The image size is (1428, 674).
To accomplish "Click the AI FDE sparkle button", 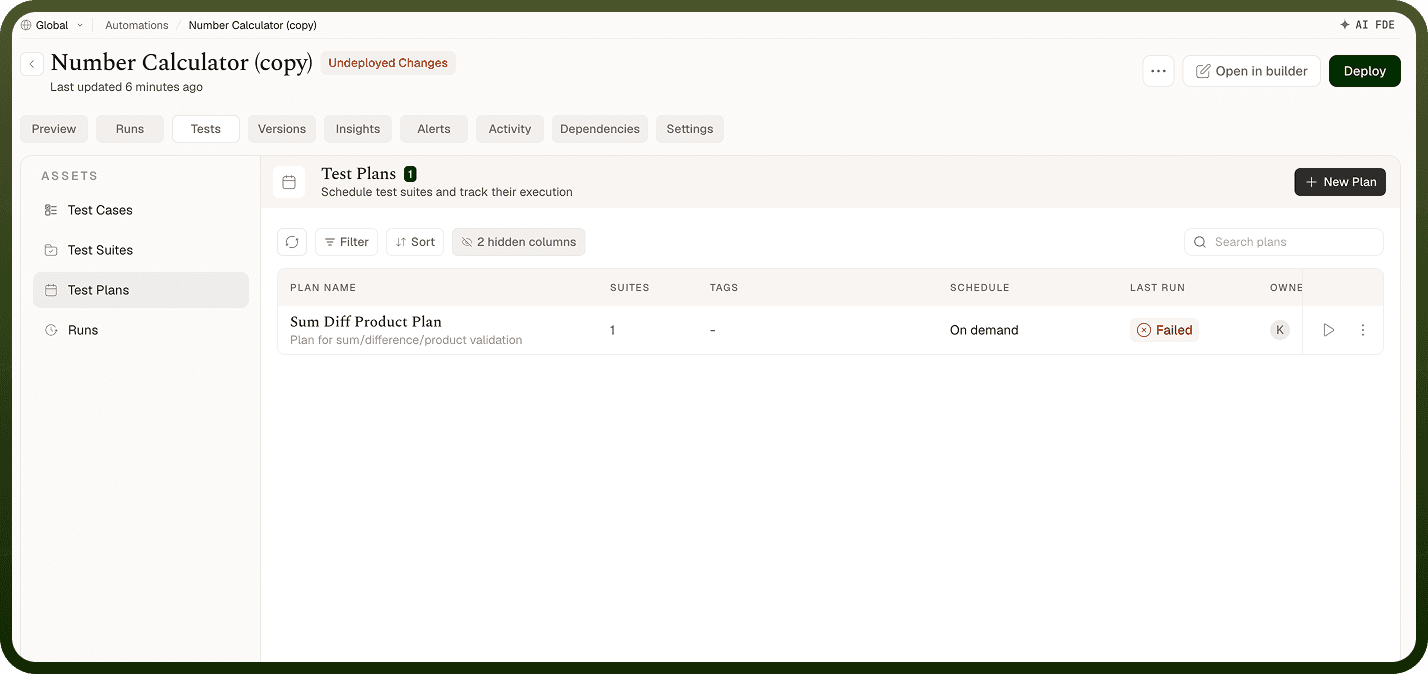I will [x=1367, y=25].
